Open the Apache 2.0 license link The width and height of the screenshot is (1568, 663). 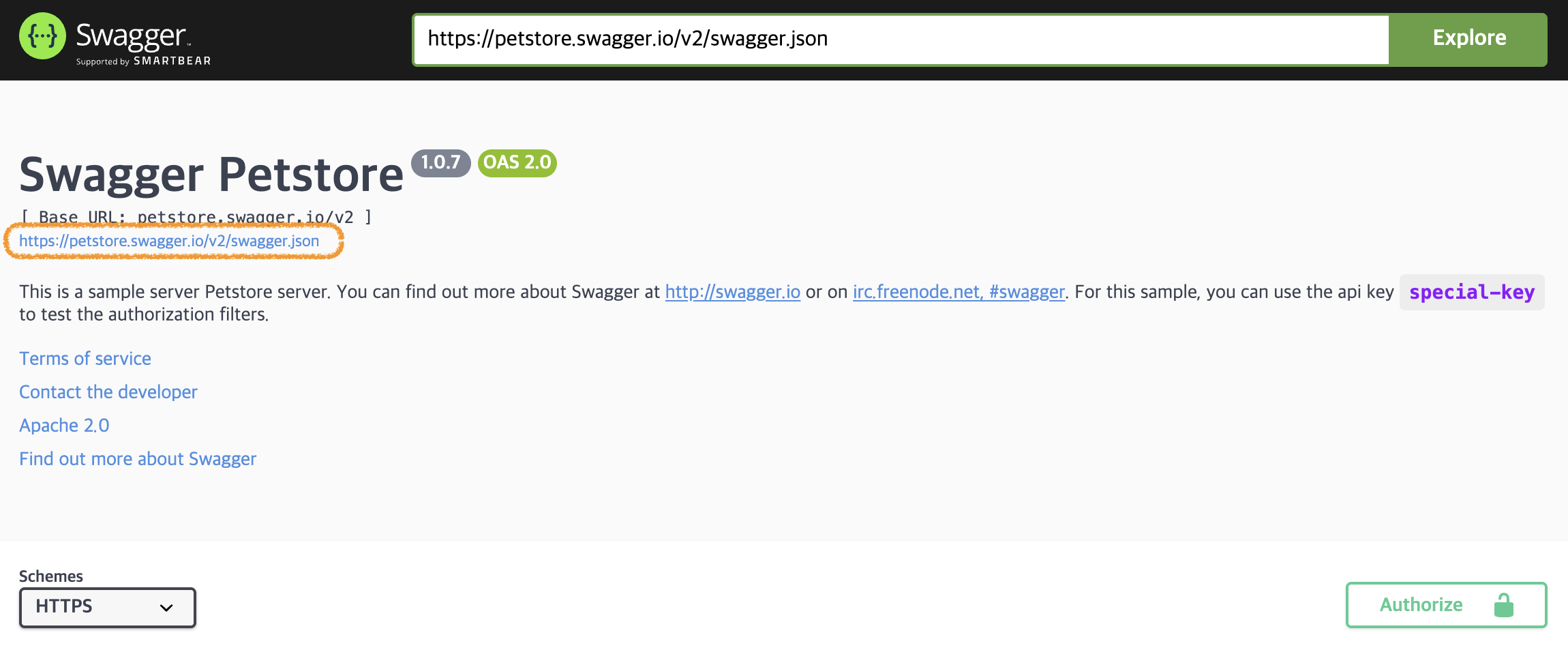tap(63, 425)
